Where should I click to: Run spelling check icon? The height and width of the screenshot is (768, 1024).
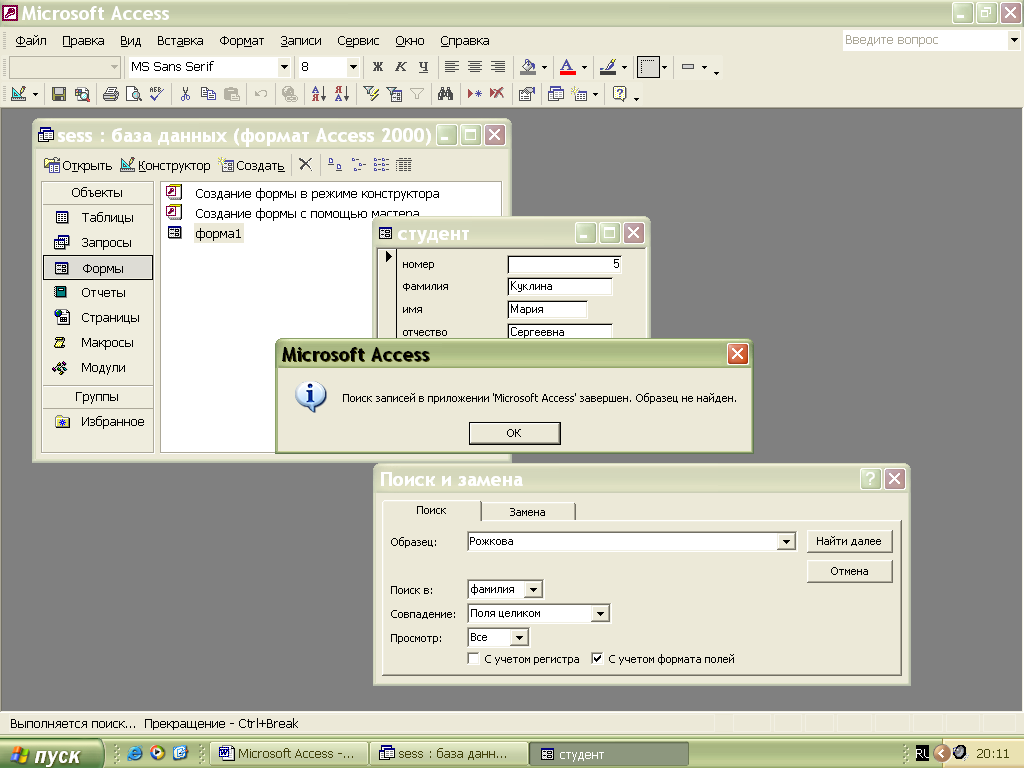coord(156,95)
